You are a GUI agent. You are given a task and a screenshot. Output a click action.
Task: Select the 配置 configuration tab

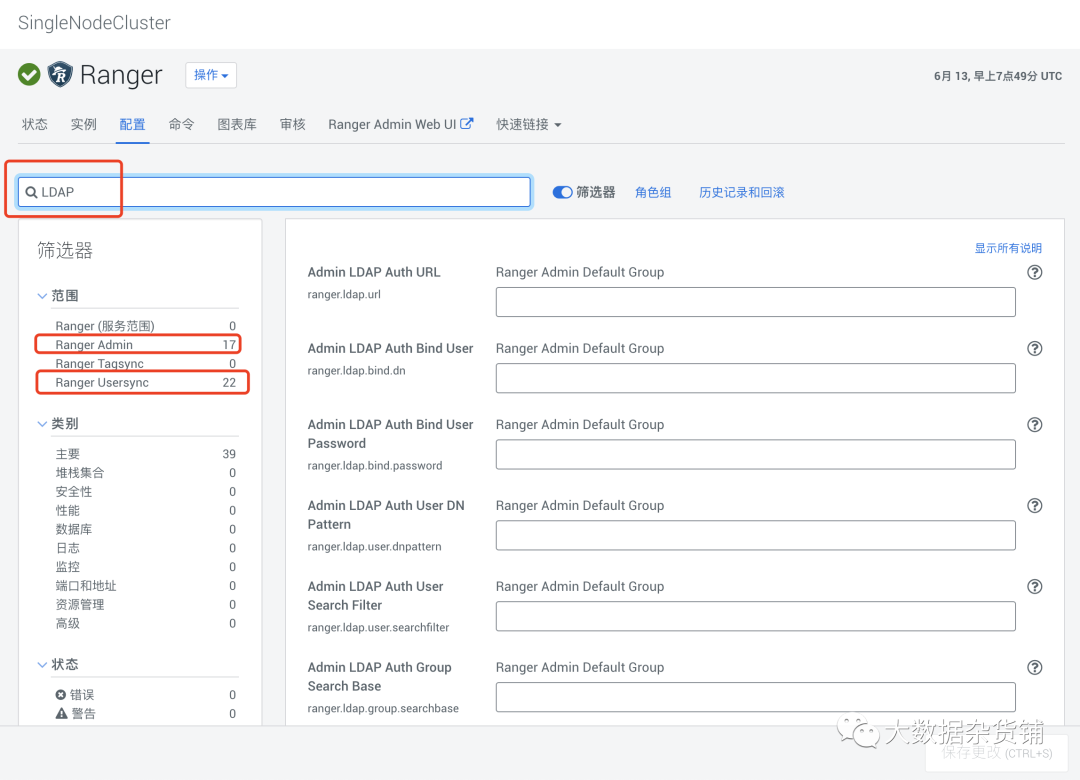pos(132,125)
